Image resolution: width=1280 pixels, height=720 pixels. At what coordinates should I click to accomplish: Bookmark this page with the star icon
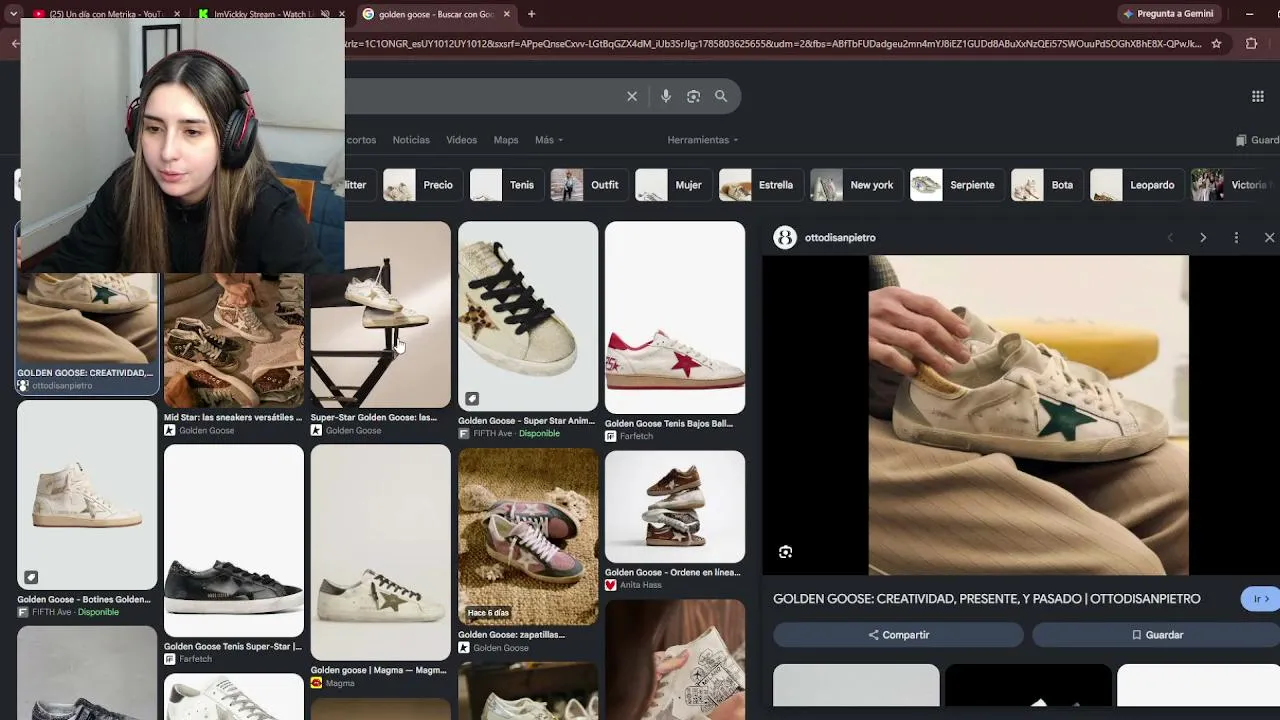point(1216,44)
